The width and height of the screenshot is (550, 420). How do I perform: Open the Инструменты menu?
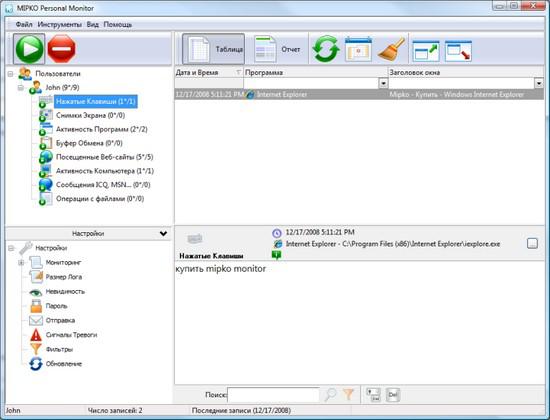59,25
